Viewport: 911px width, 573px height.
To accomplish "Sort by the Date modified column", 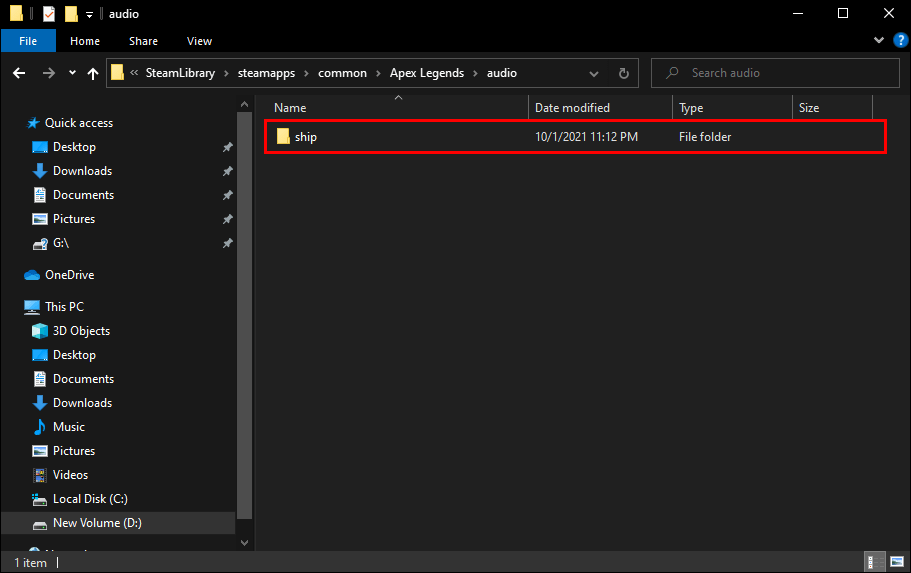I will point(572,108).
